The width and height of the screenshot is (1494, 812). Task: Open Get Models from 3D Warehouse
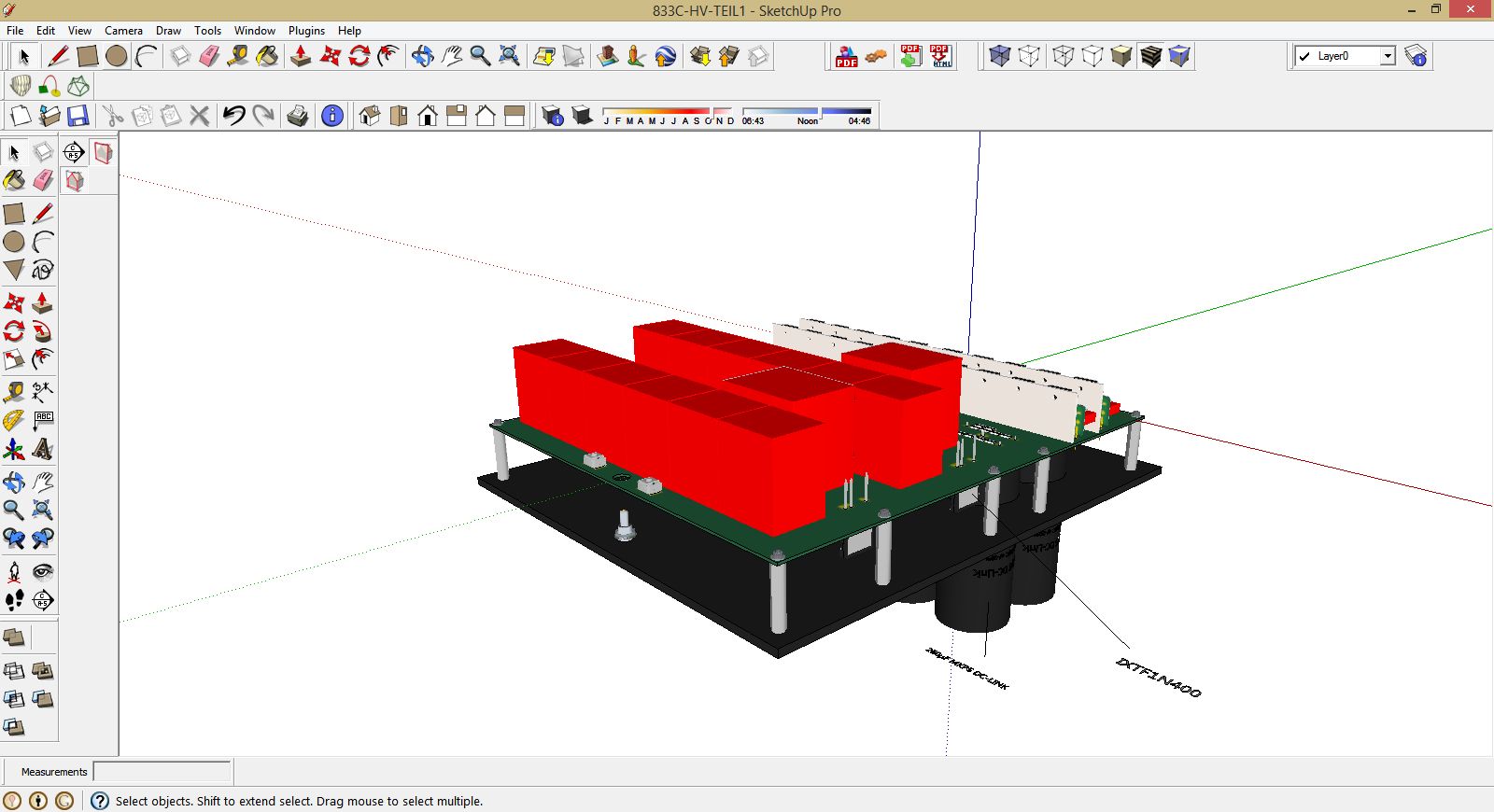point(700,56)
